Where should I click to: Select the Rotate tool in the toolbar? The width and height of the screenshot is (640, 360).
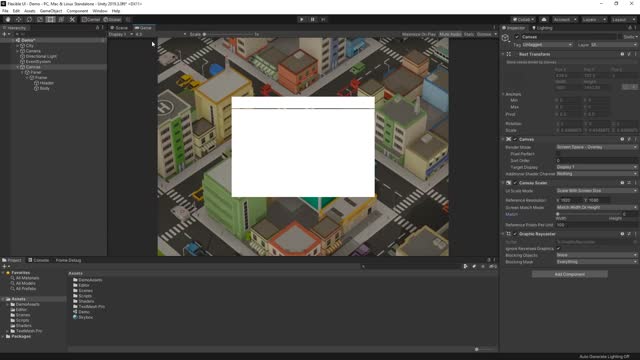pos(29,19)
